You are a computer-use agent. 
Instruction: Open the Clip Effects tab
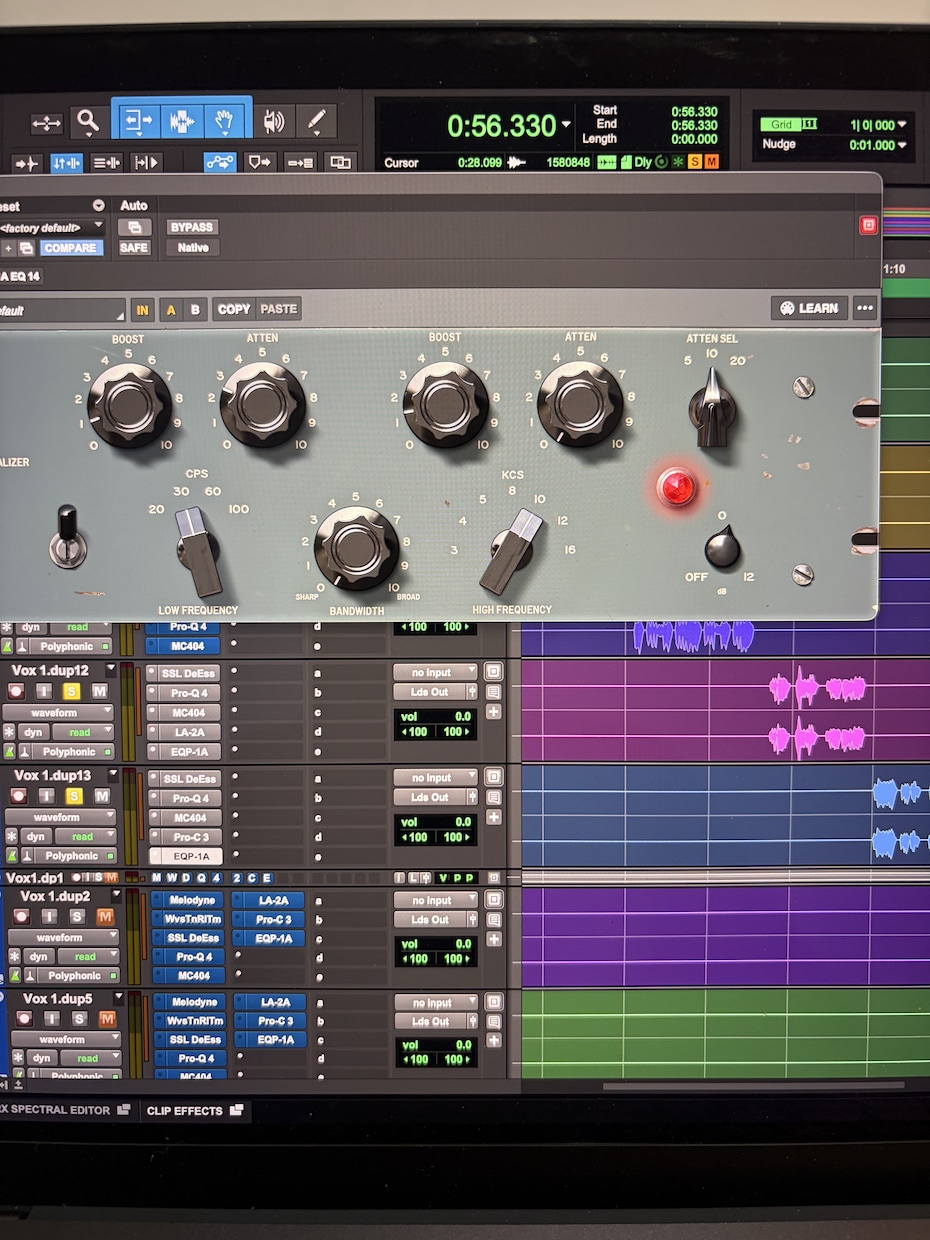194,1110
